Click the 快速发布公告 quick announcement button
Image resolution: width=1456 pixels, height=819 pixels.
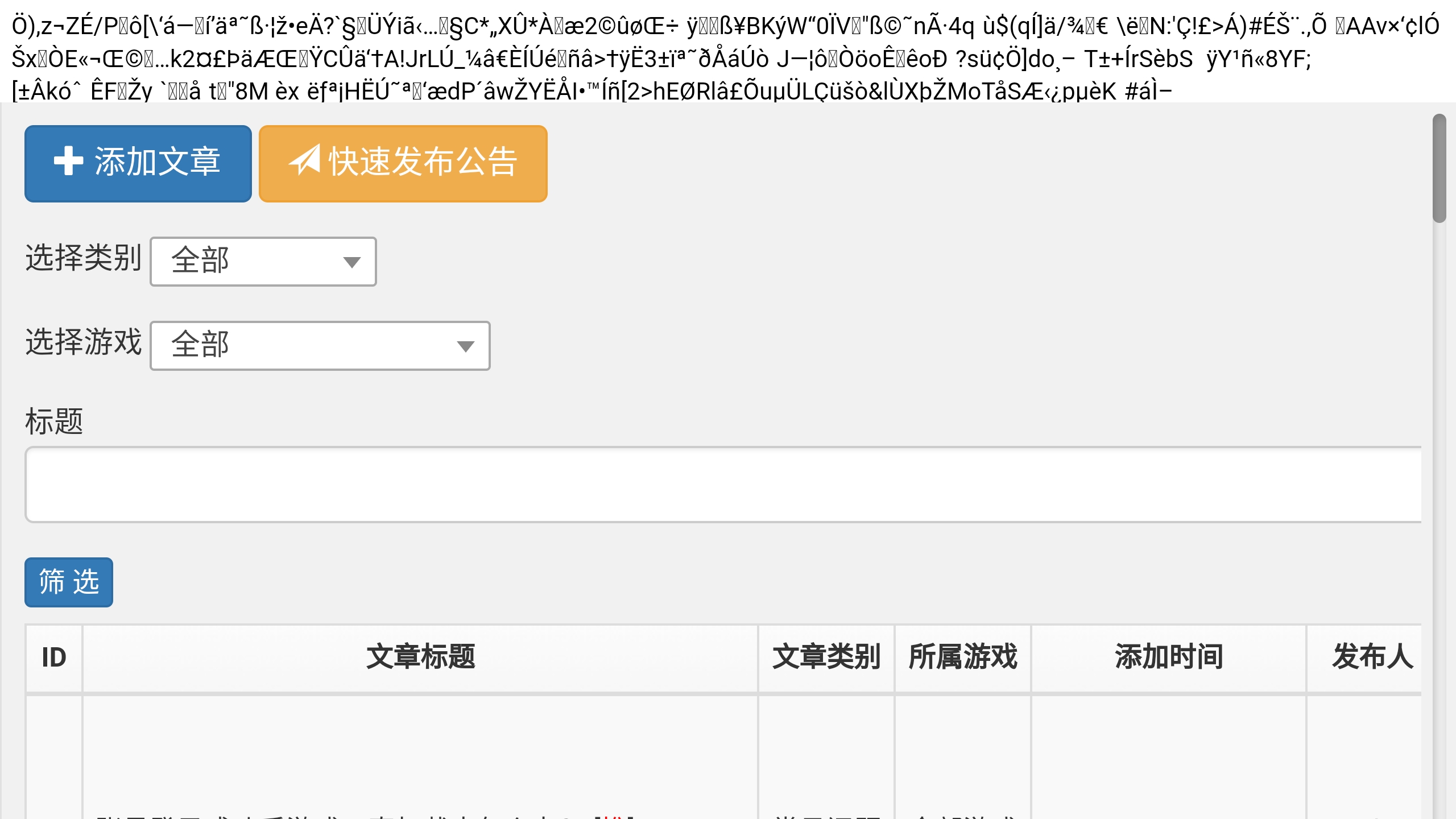tap(403, 164)
